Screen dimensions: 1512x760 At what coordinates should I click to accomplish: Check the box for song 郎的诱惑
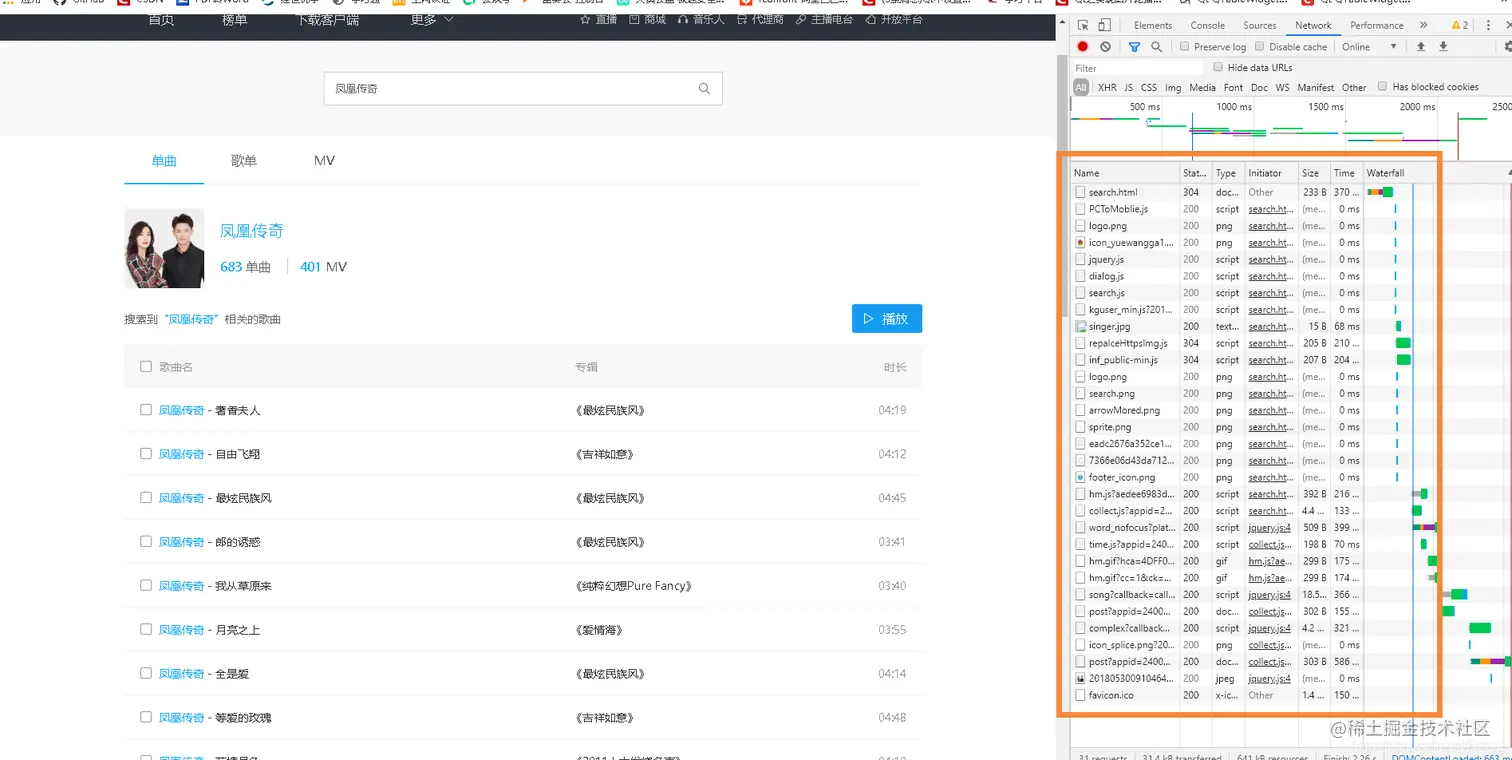click(x=146, y=541)
